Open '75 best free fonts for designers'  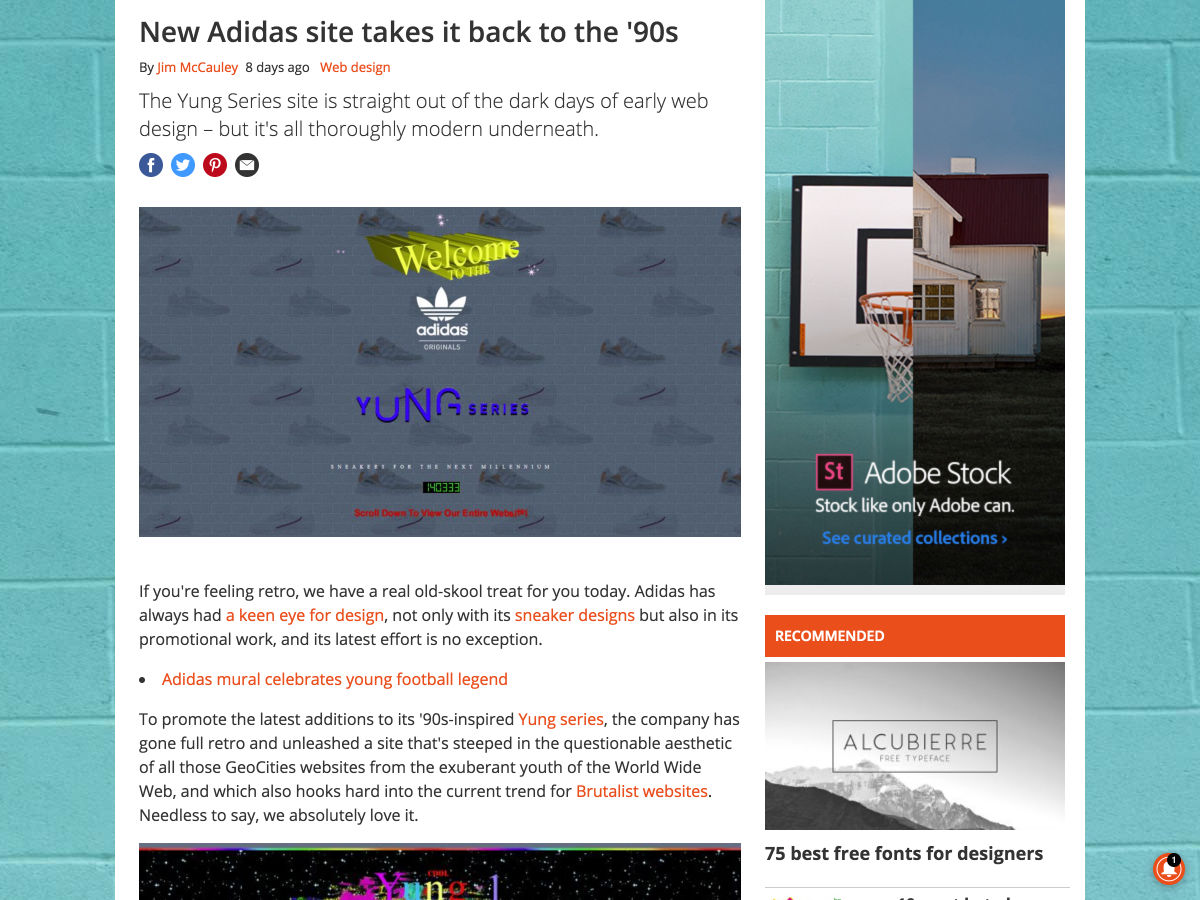[904, 853]
